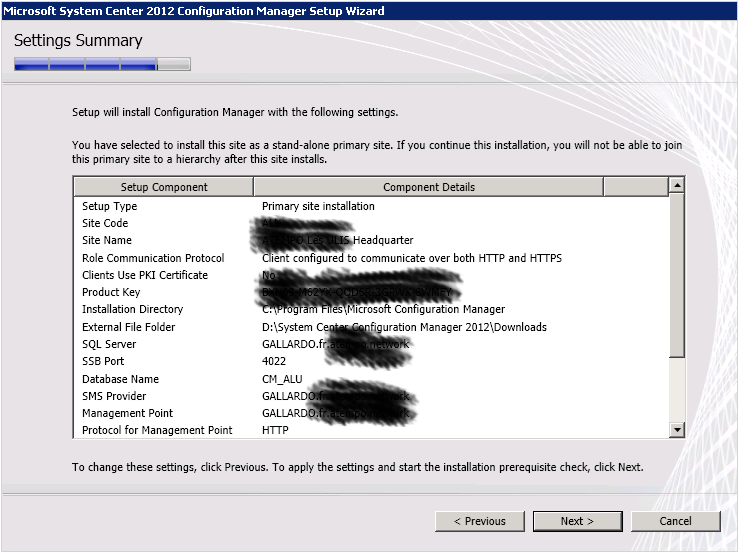Image resolution: width=738 pixels, height=552 pixels.
Task: Select the Role Communication Protocol label
Action: 153,258
